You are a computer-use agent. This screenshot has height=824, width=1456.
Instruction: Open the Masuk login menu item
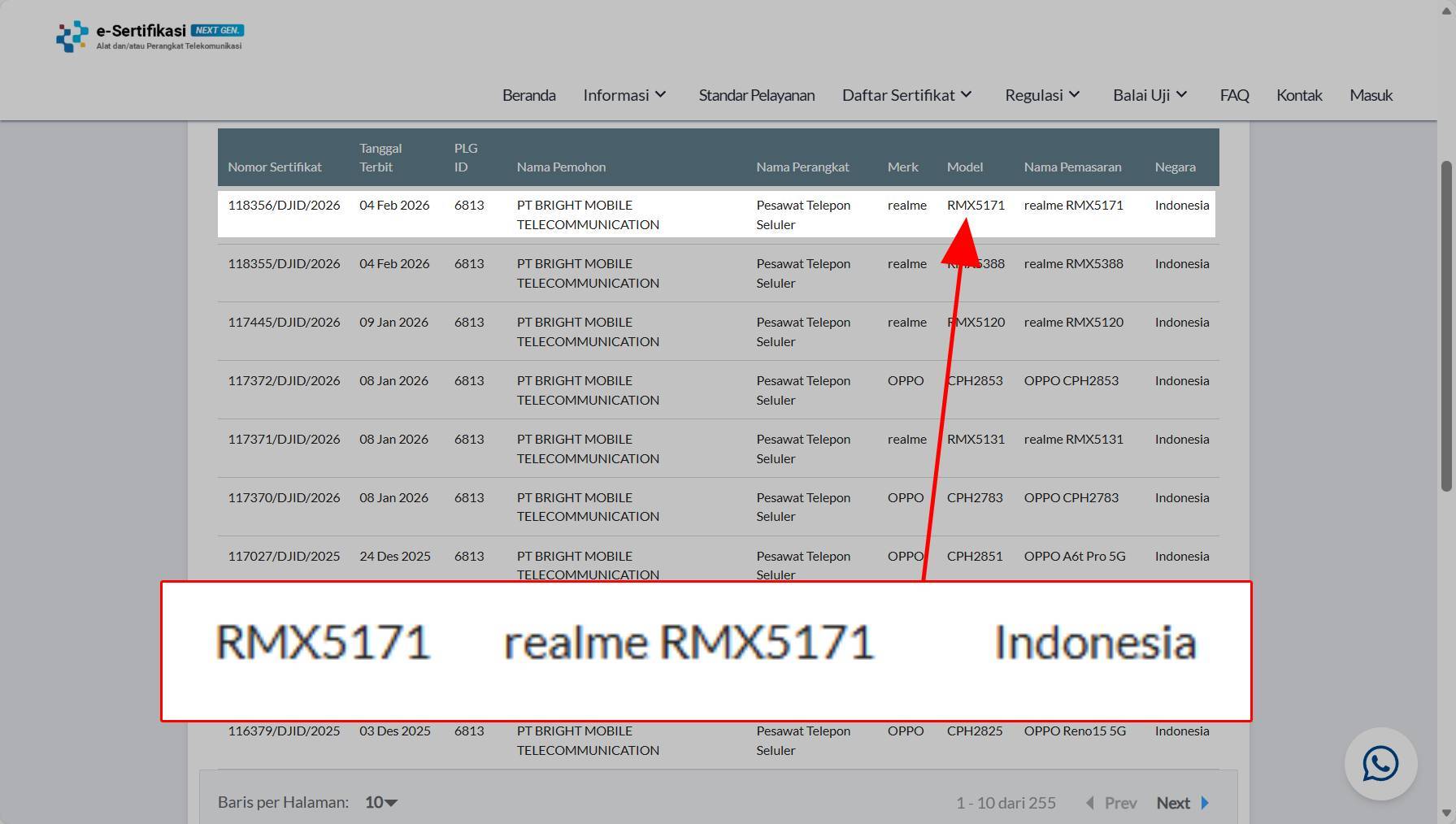click(x=1371, y=95)
